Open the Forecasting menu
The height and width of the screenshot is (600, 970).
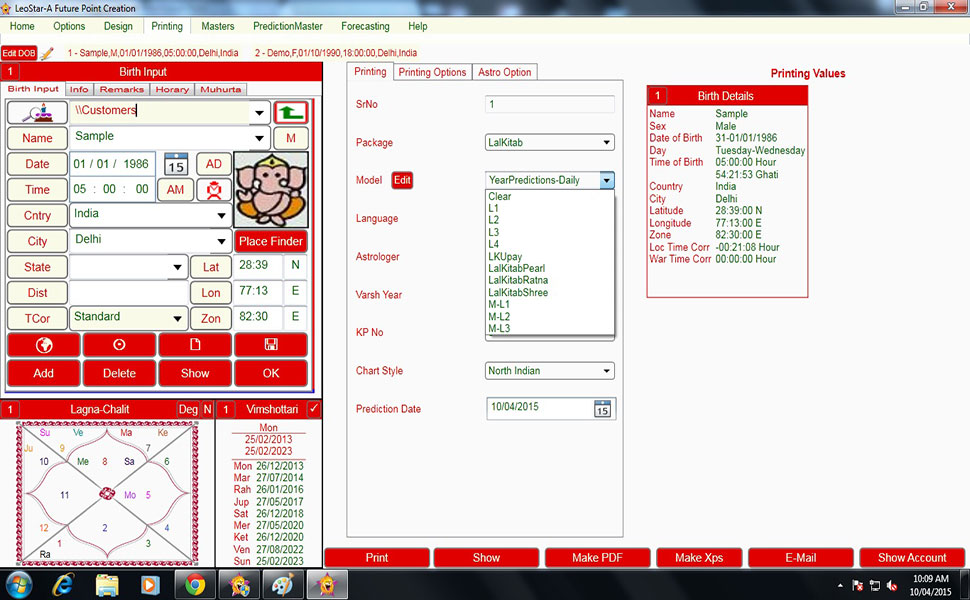(x=365, y=26)
